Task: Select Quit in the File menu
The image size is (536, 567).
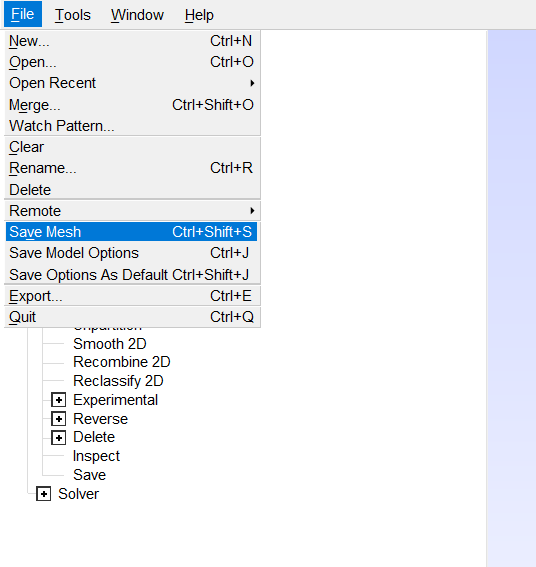Action: pyautogui.click(x=132, y=317)
